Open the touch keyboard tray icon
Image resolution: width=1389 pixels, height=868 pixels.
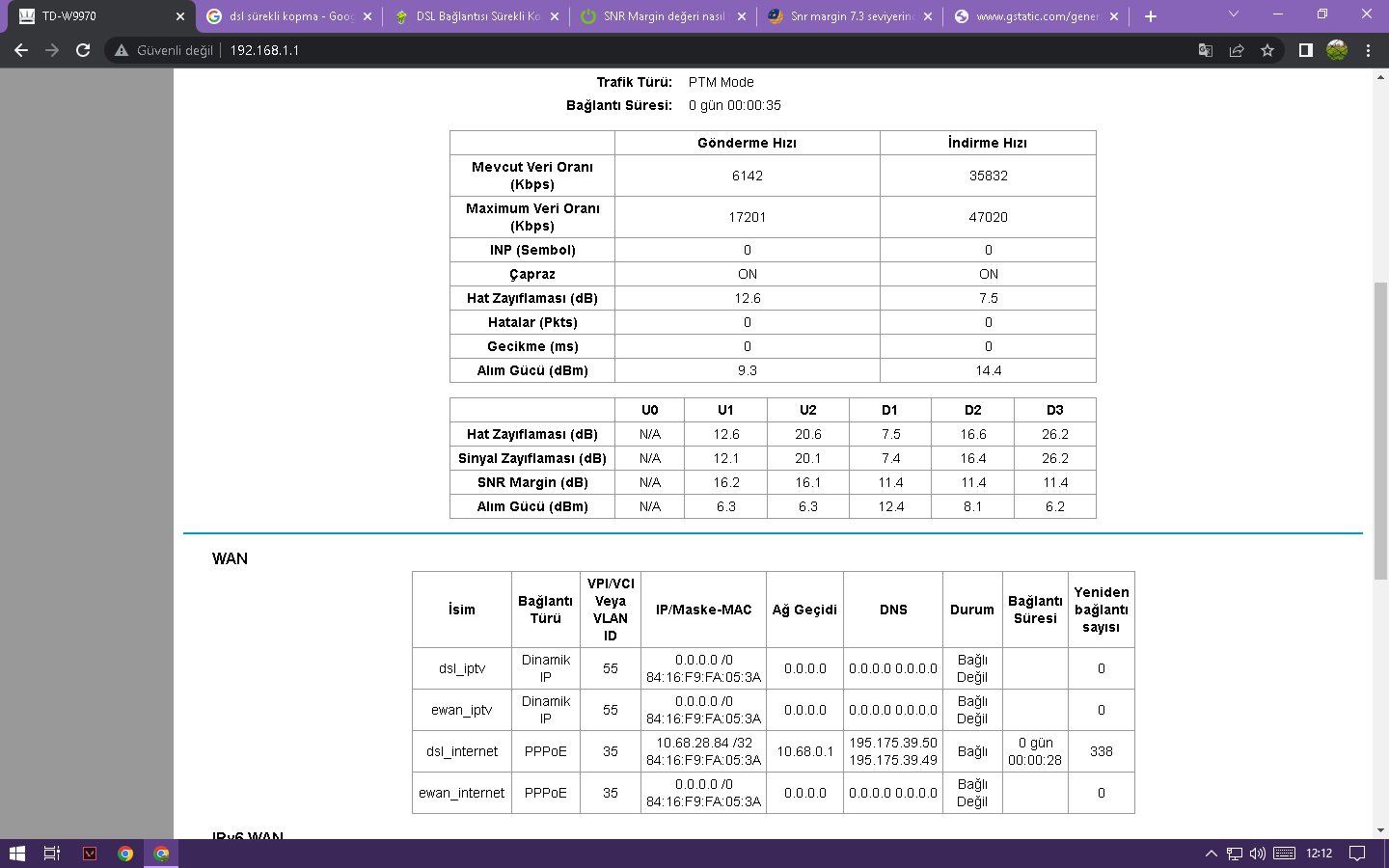tap(1284, 854)
